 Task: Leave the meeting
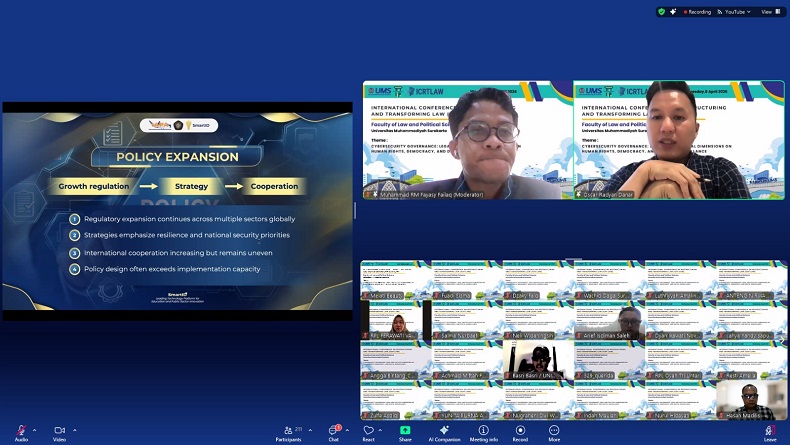click(770, 431)
